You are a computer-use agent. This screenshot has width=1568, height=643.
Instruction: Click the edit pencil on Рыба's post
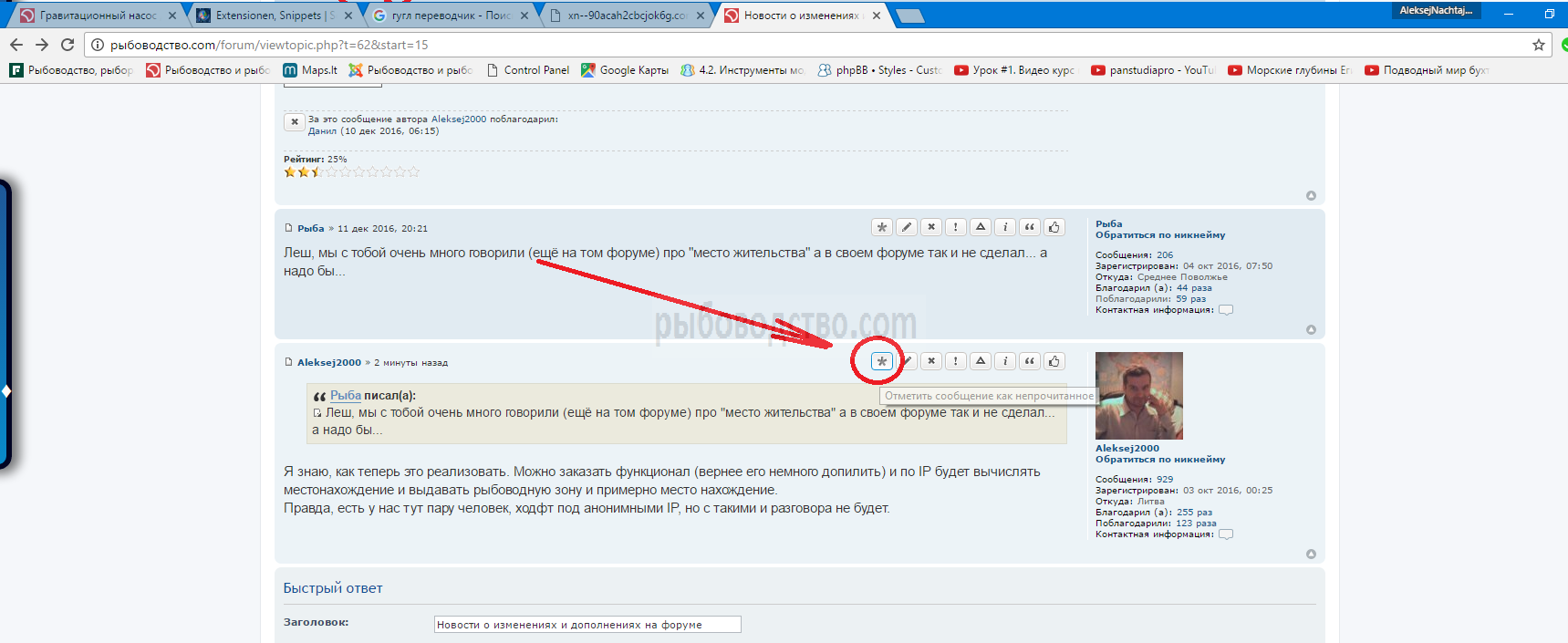[907, 227]
